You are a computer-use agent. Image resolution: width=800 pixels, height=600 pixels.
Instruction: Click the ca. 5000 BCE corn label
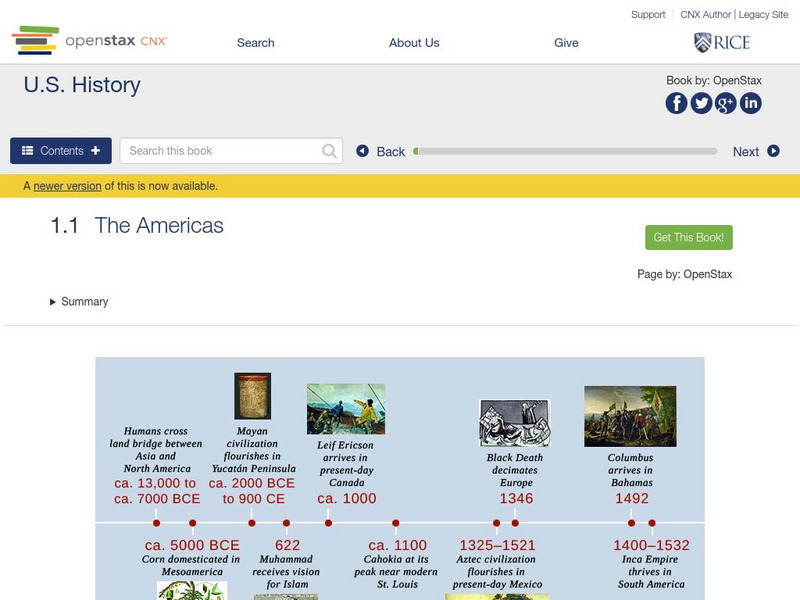[x=192, y=558]
